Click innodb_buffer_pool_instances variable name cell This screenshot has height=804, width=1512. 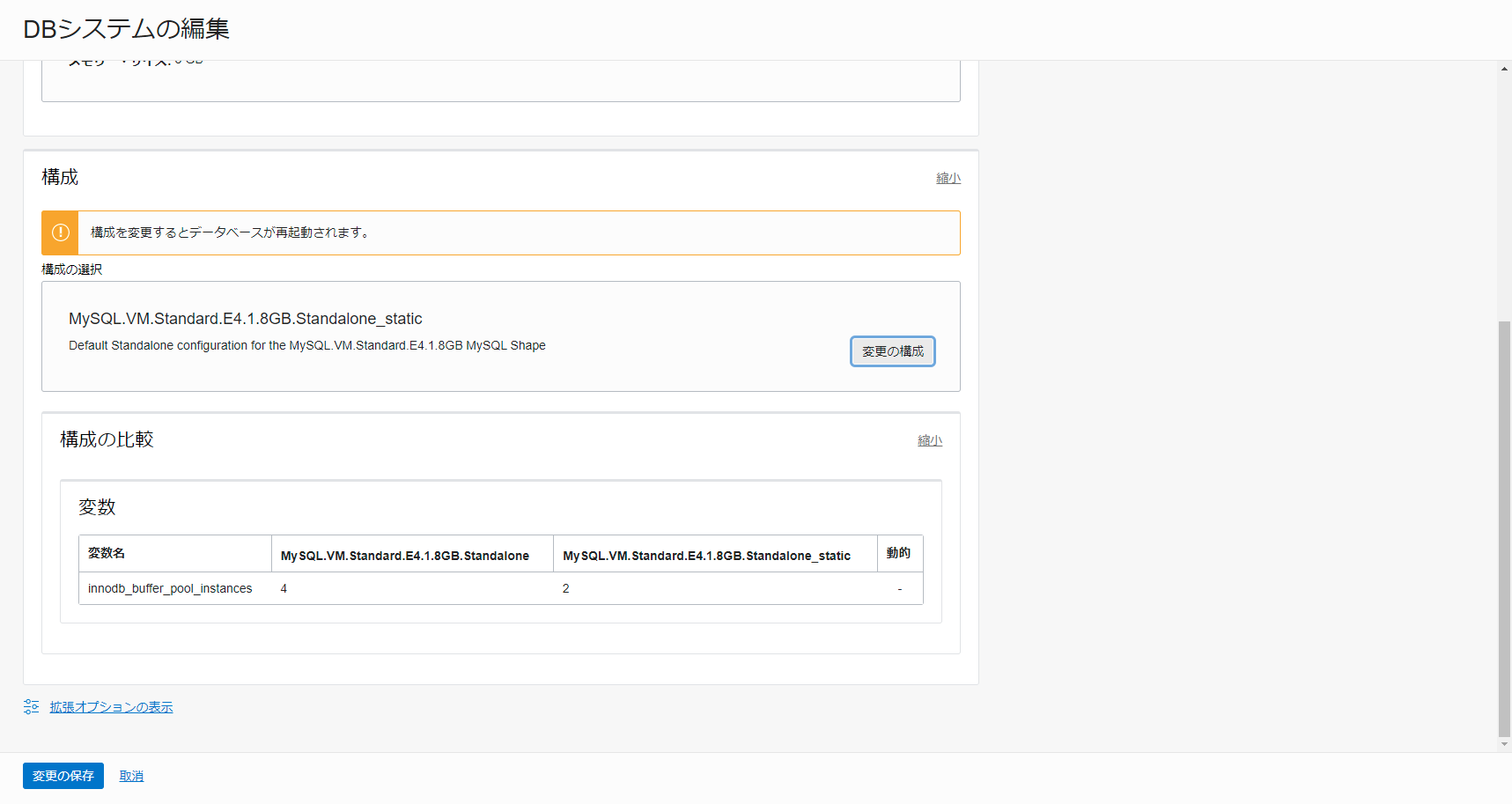point(175,588)
